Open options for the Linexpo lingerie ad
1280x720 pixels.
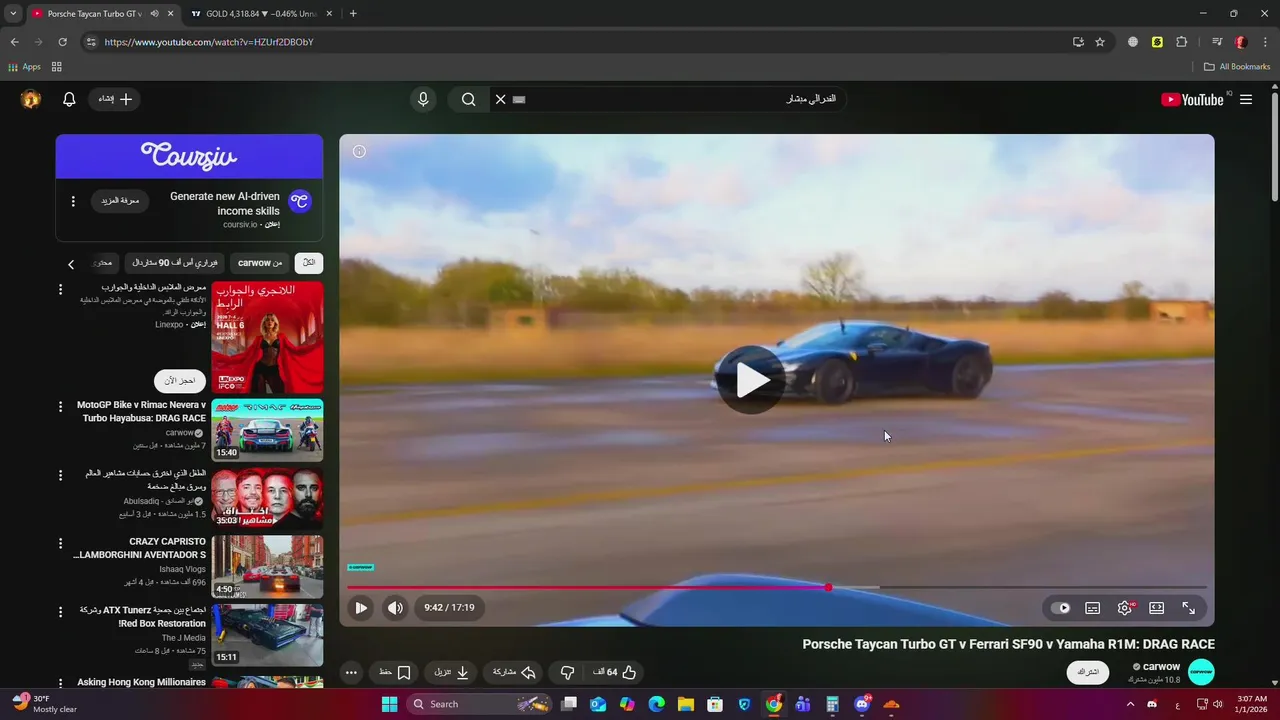(60, 289)
